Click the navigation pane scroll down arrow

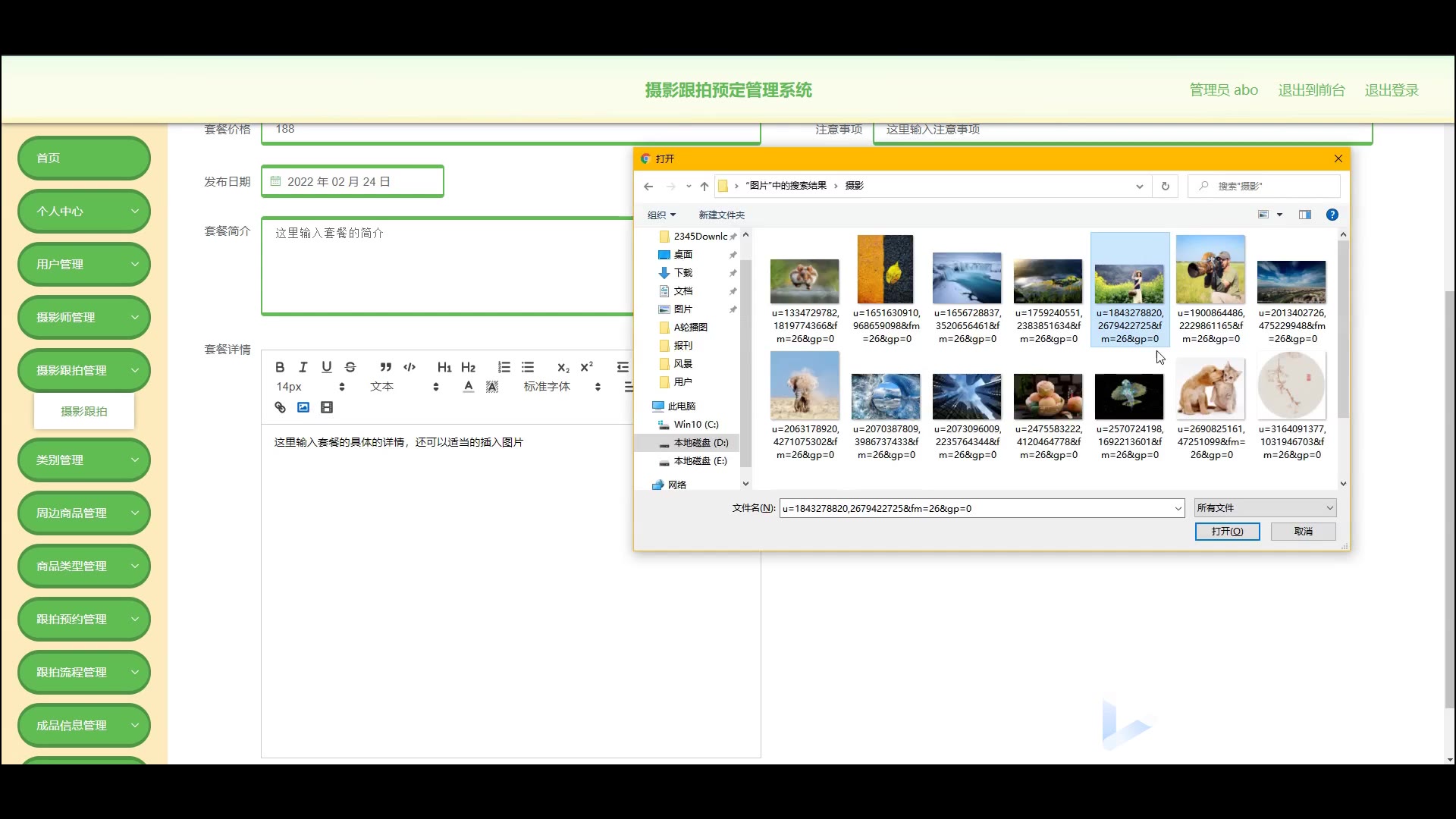[x=745, y=484]
